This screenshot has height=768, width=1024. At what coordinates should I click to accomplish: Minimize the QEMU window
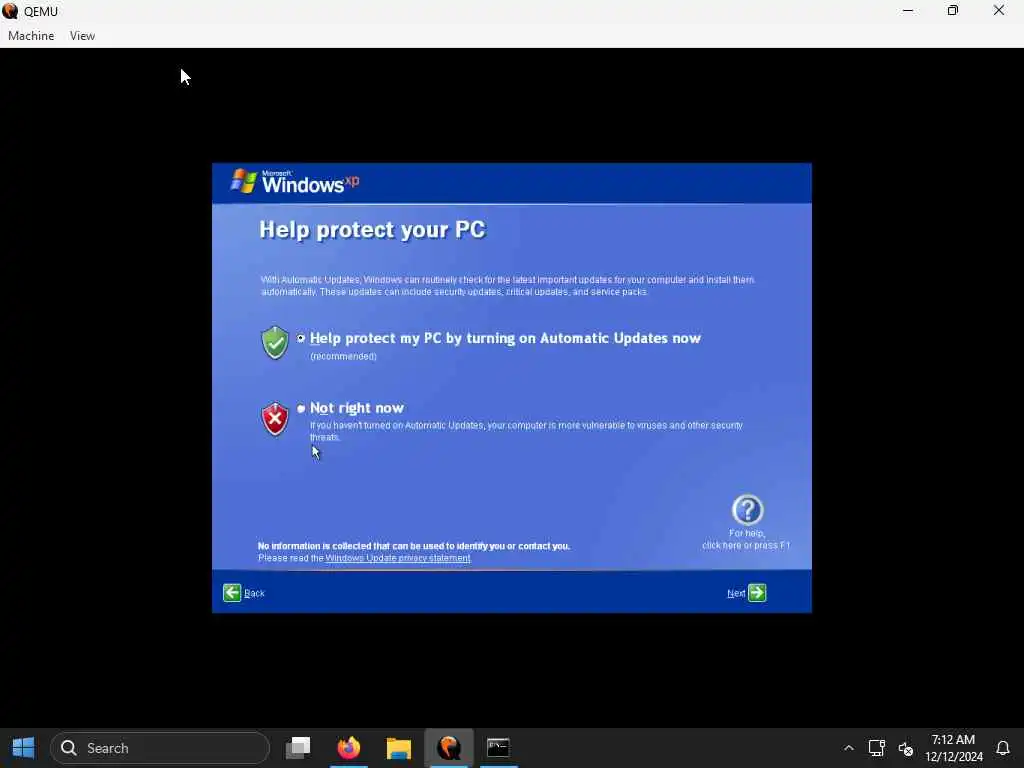click(x=908, y=10)
